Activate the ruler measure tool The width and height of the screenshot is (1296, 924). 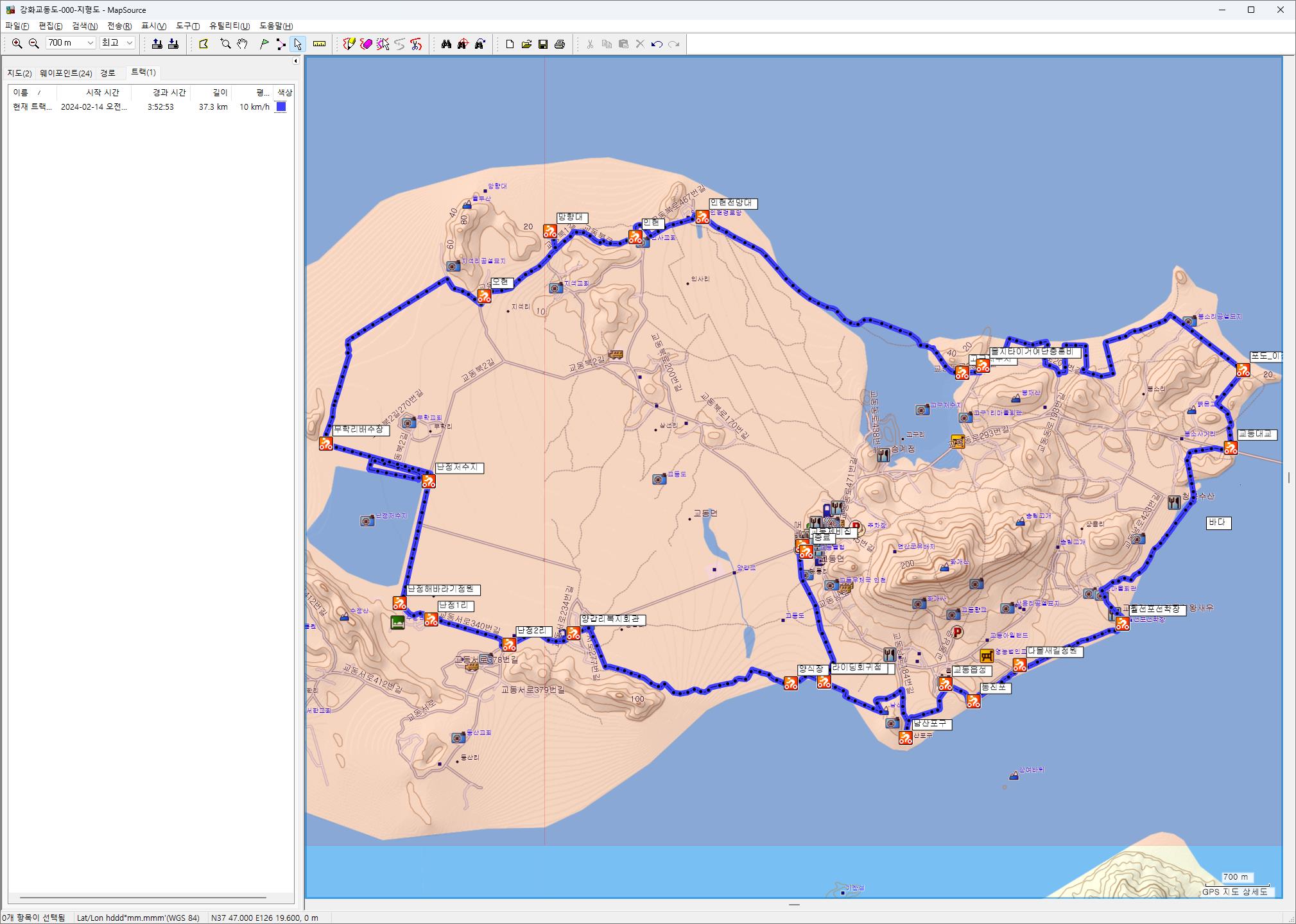pyautogui.click(x=319, y=44)
